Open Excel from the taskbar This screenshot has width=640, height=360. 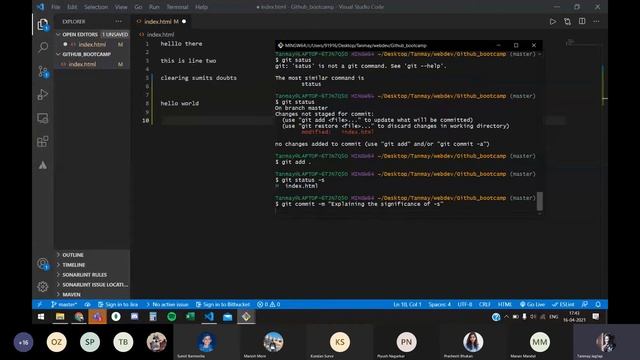[x=190, y=317]
